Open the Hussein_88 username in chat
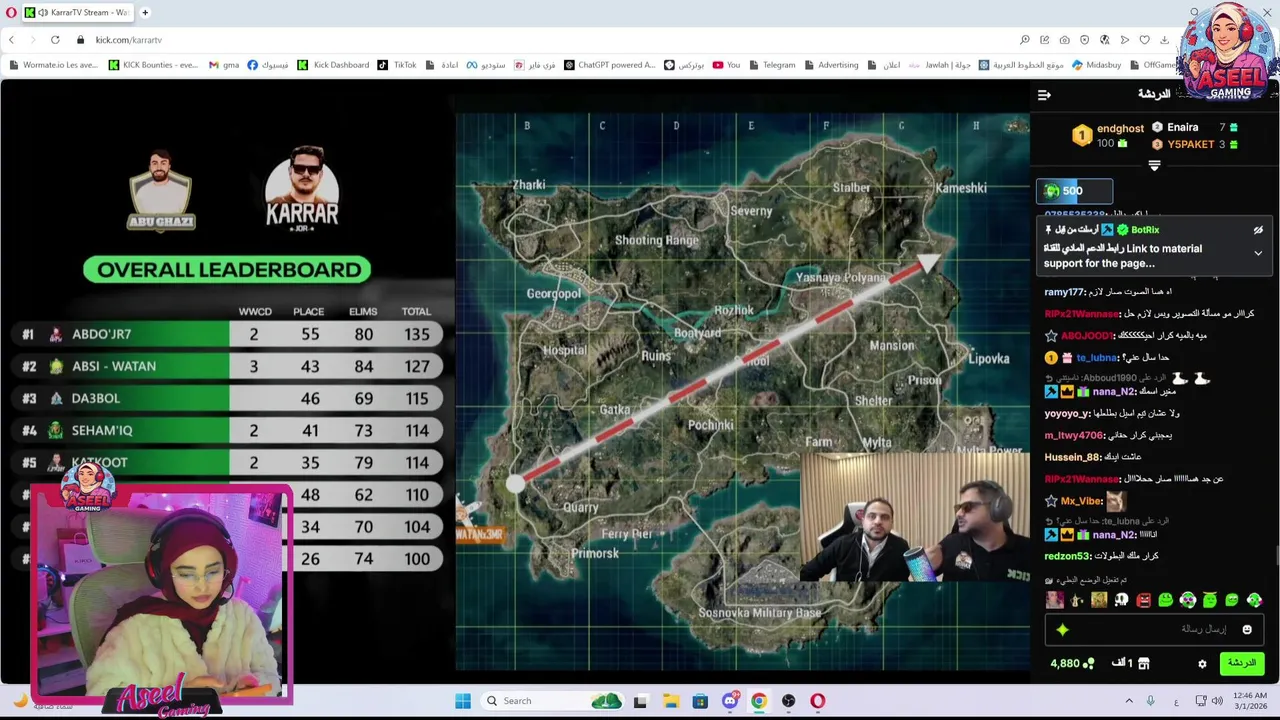 tap(1072, 457)
